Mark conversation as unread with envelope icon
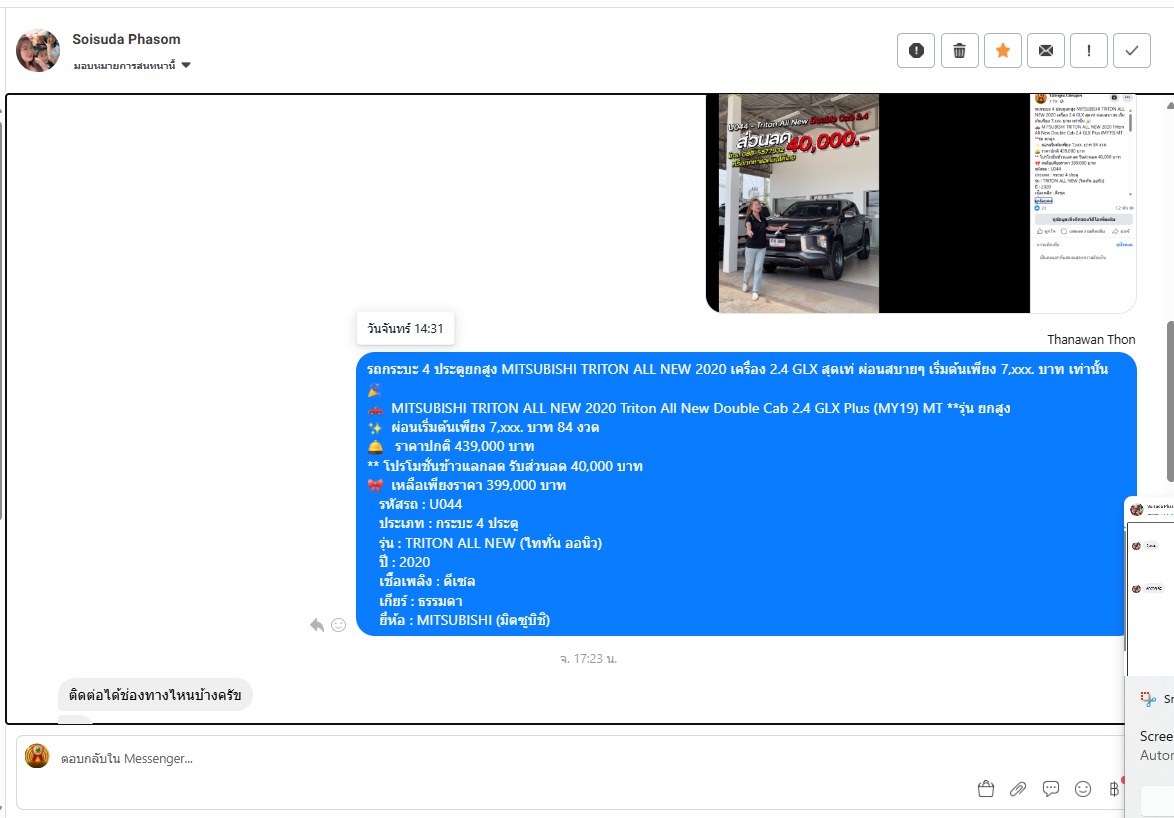This screenshot has height=818, width=1174. (1046, 50)
